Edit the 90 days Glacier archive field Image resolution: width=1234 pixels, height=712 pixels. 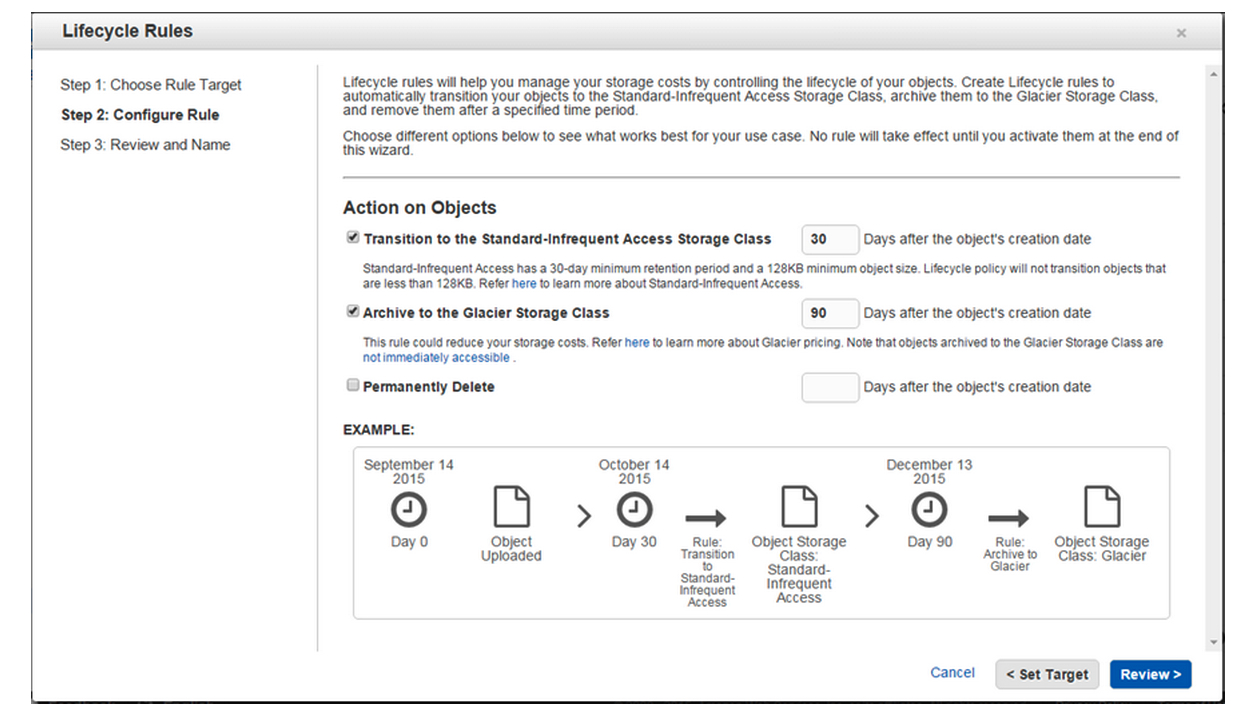pos(830,313)
